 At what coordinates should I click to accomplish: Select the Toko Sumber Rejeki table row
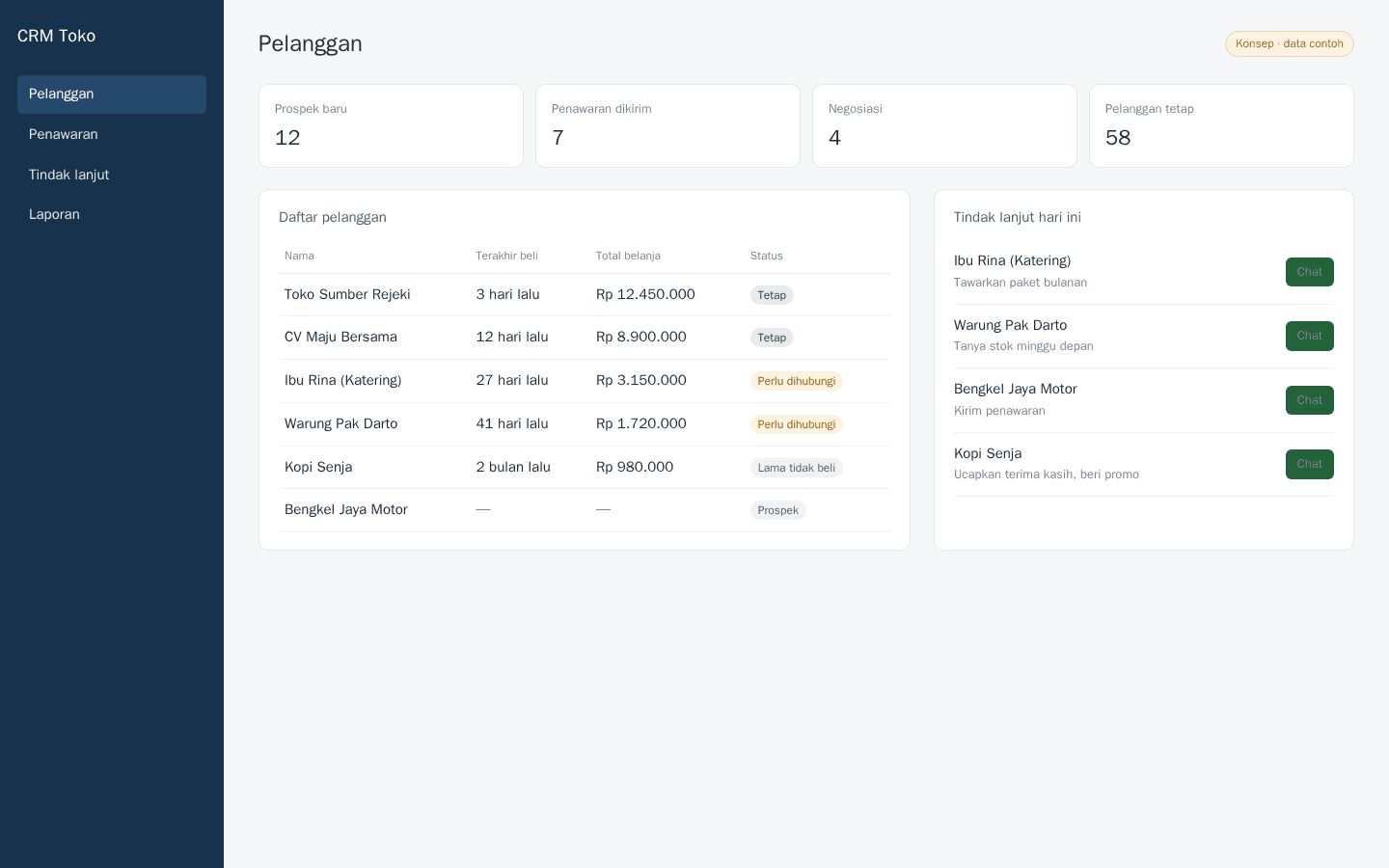585,295
